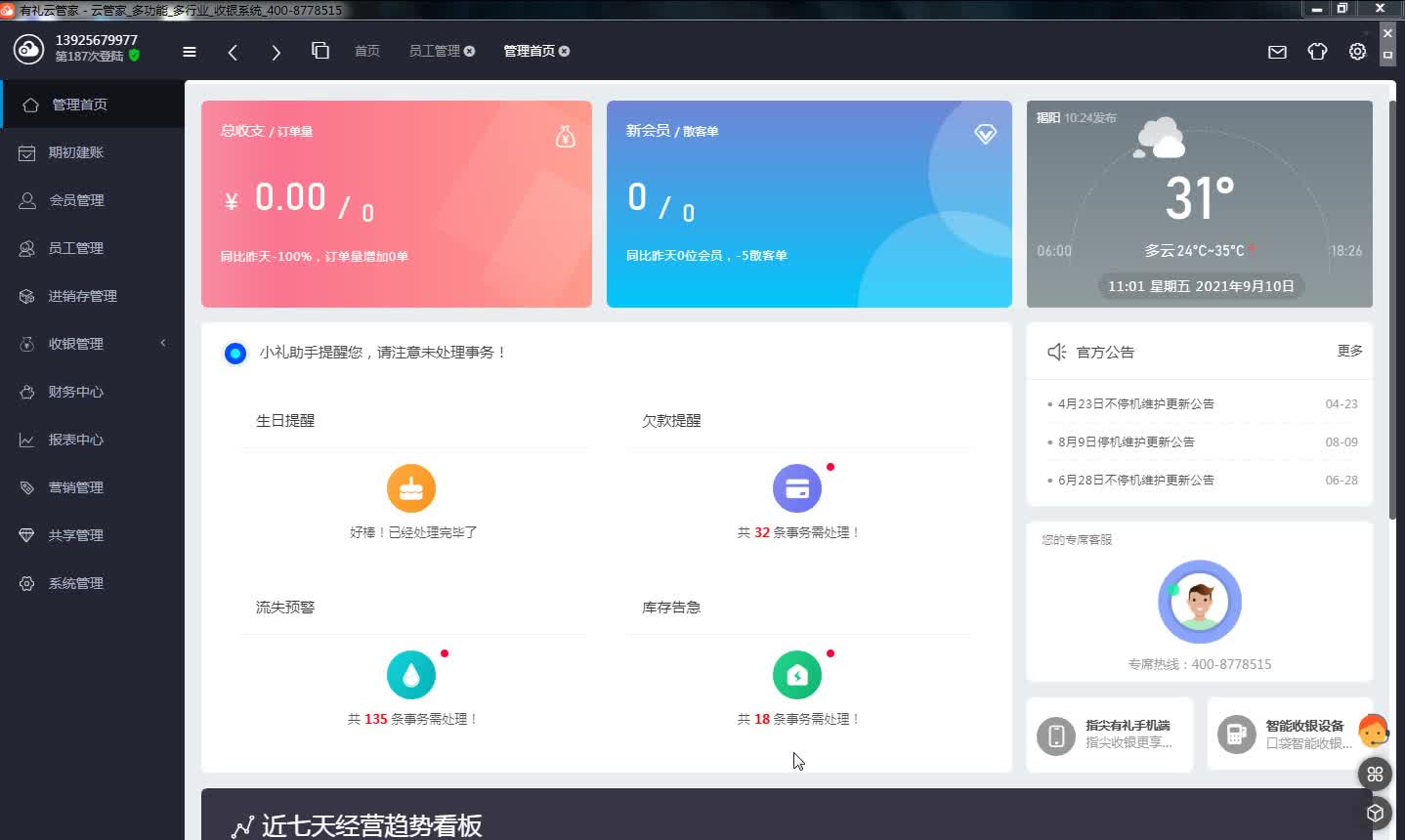Click the 营销管理 tag icon
This screenshot has width=1405, height=840.
(27, 487)
